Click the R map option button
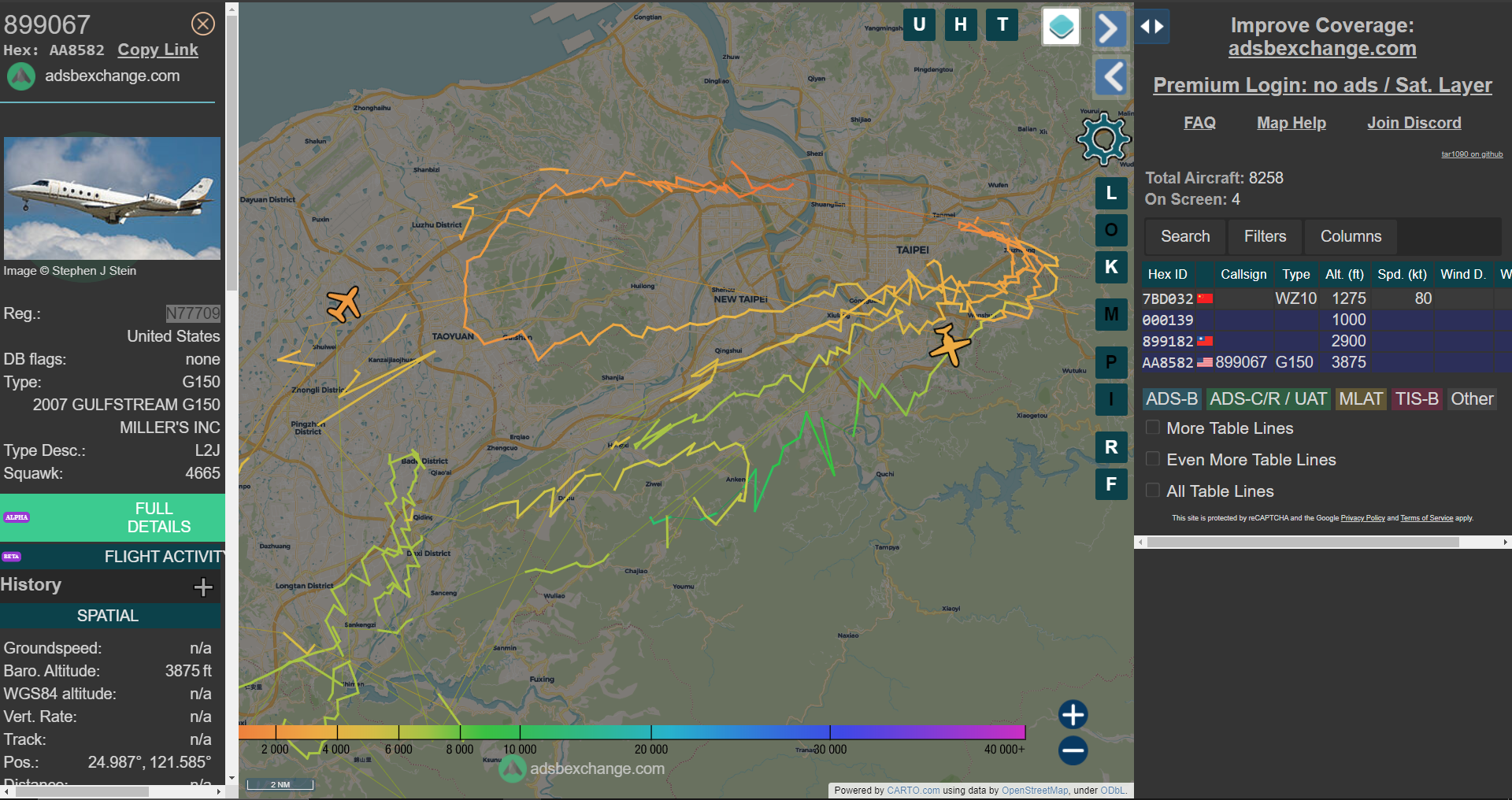The width and height of the screenshot is (1512, 800). pos(1111,447)
